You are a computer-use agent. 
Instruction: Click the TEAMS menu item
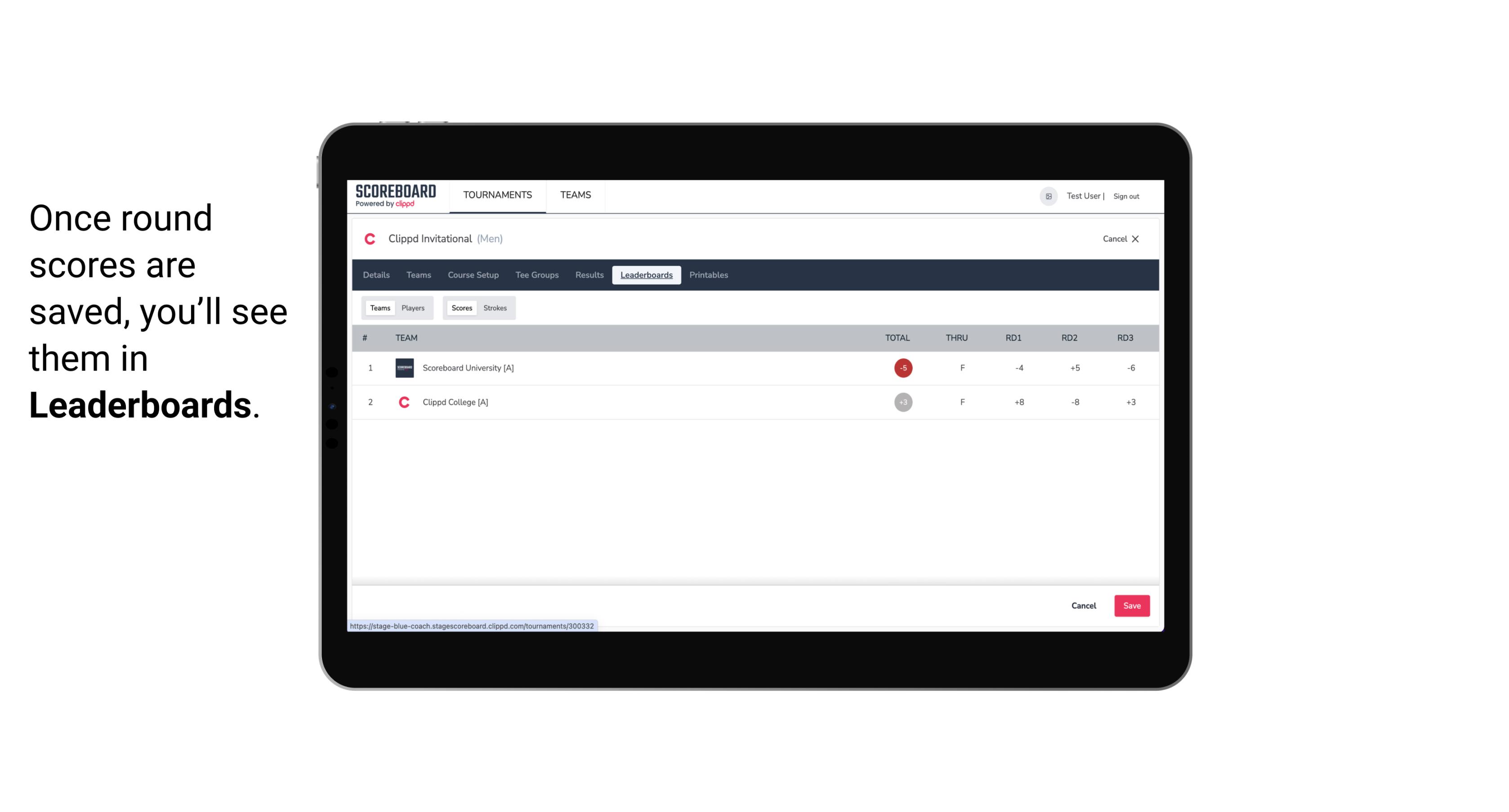pos(576,195)
